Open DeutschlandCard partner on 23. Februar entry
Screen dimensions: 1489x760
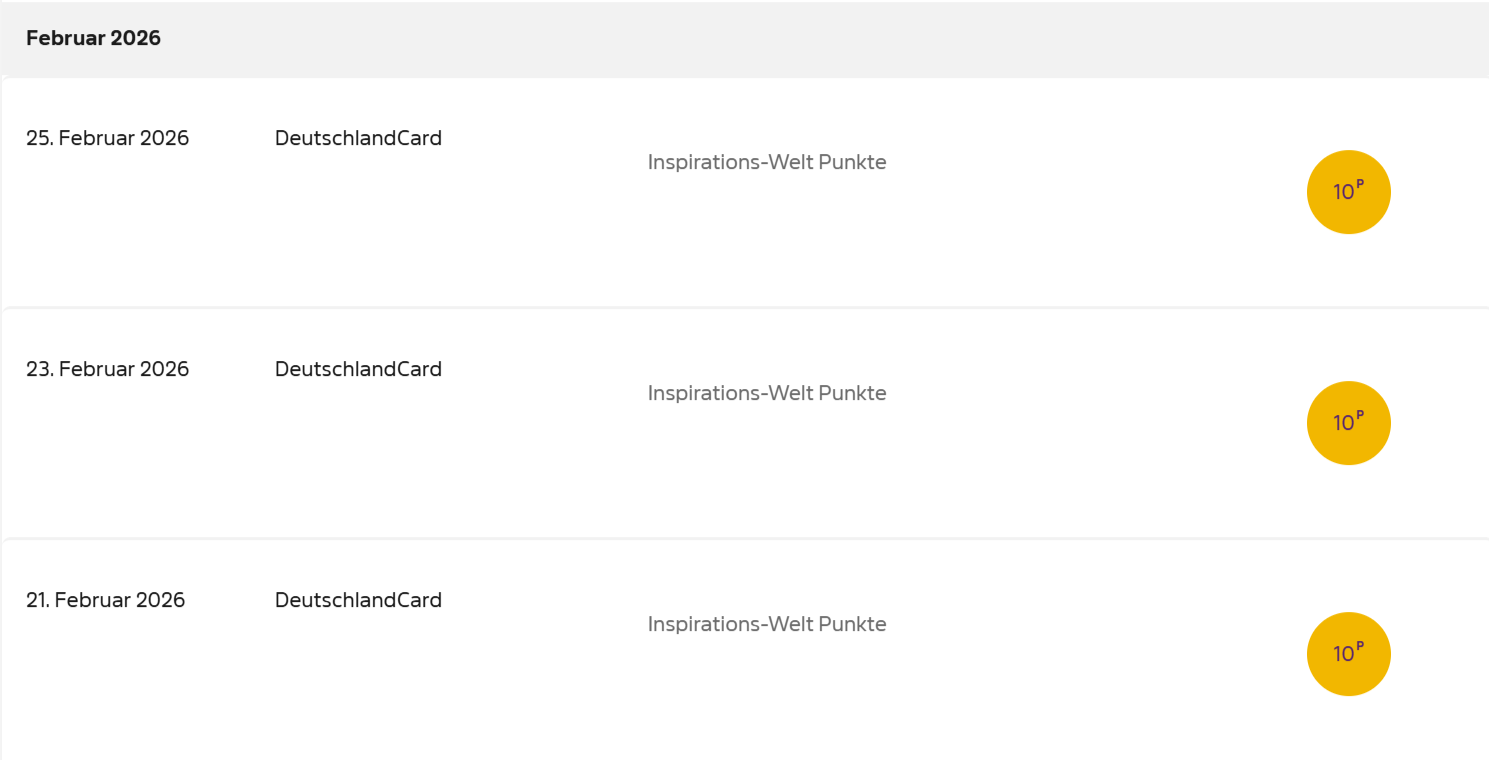[x=358, y=369]
